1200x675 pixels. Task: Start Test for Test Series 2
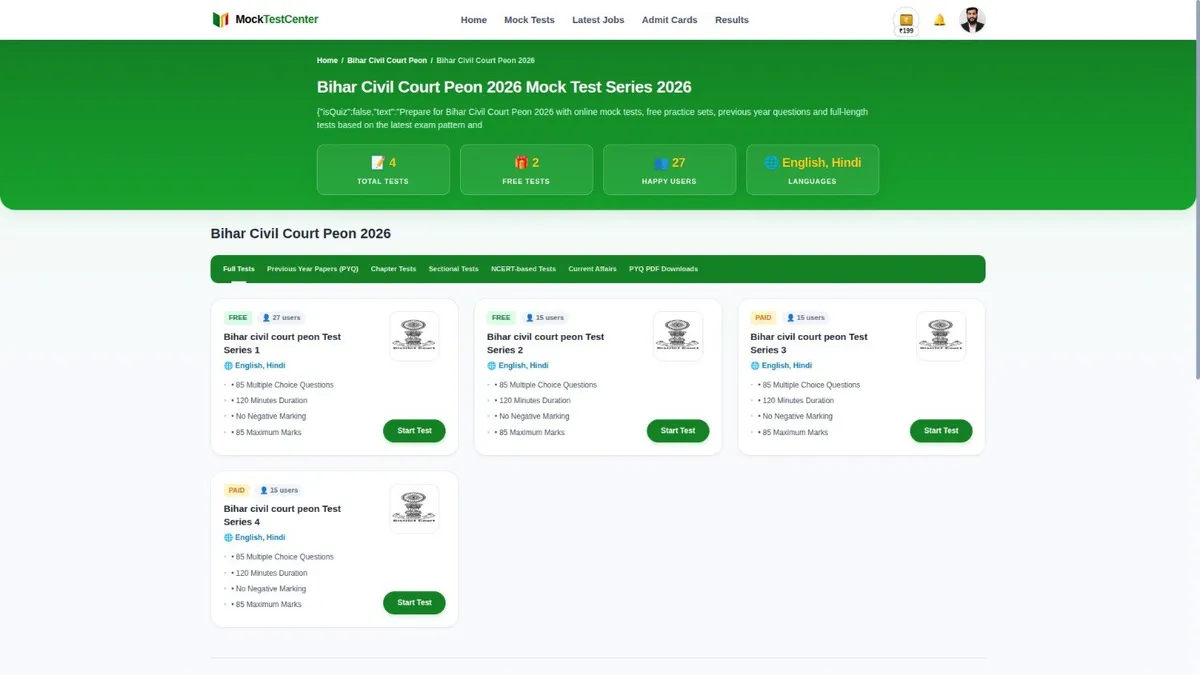pos(678,431)
